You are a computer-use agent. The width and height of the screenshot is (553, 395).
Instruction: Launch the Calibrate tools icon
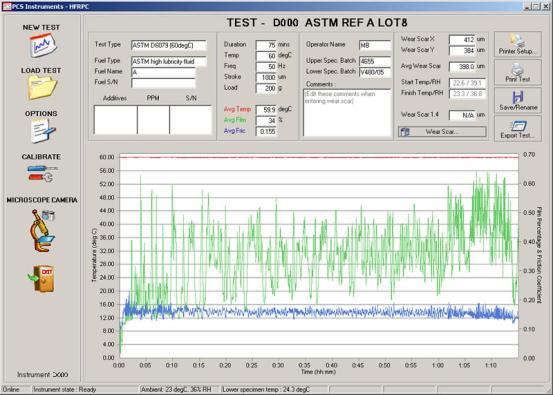point(42,173)
